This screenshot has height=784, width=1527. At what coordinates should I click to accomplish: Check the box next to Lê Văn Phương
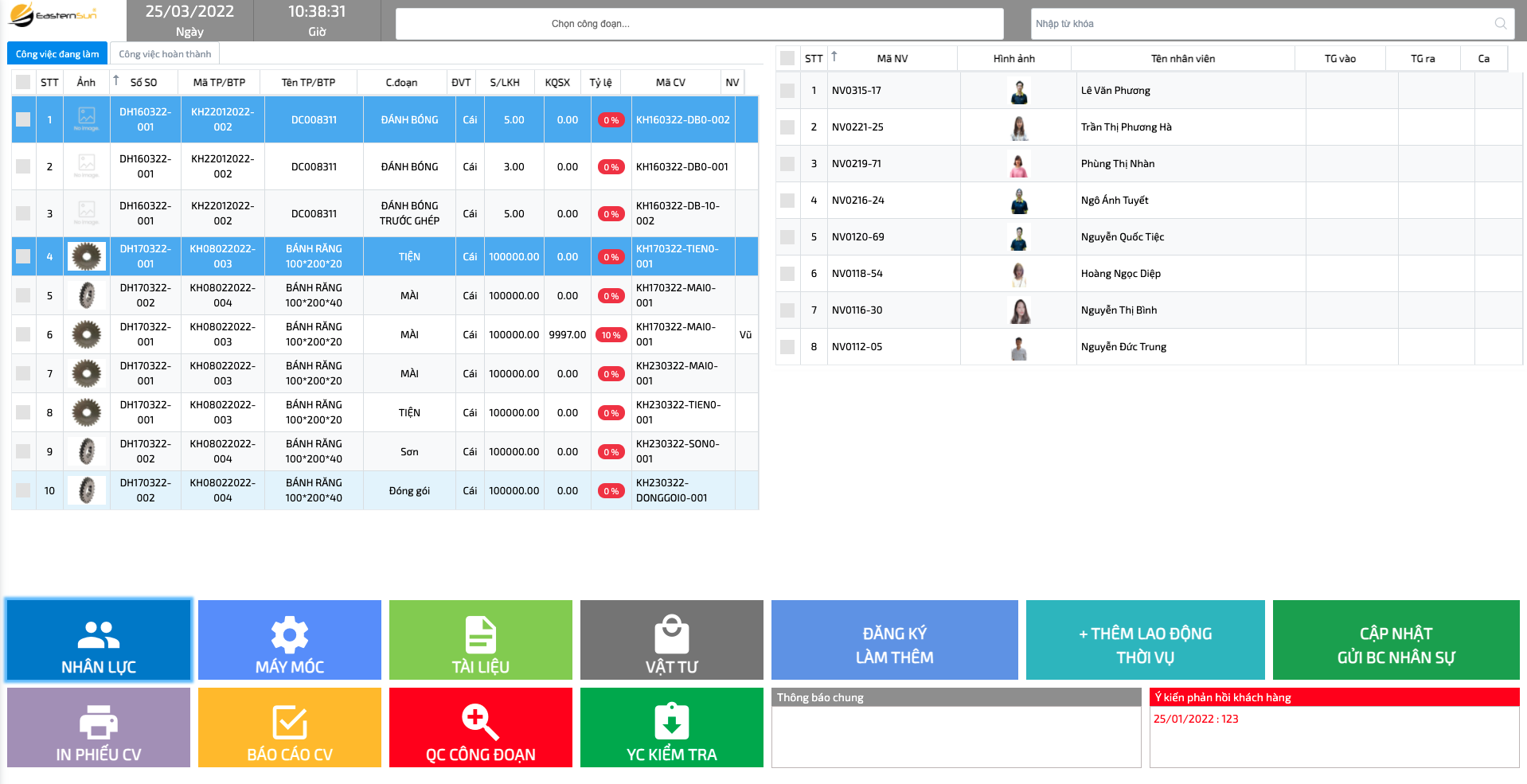point(787,91)
